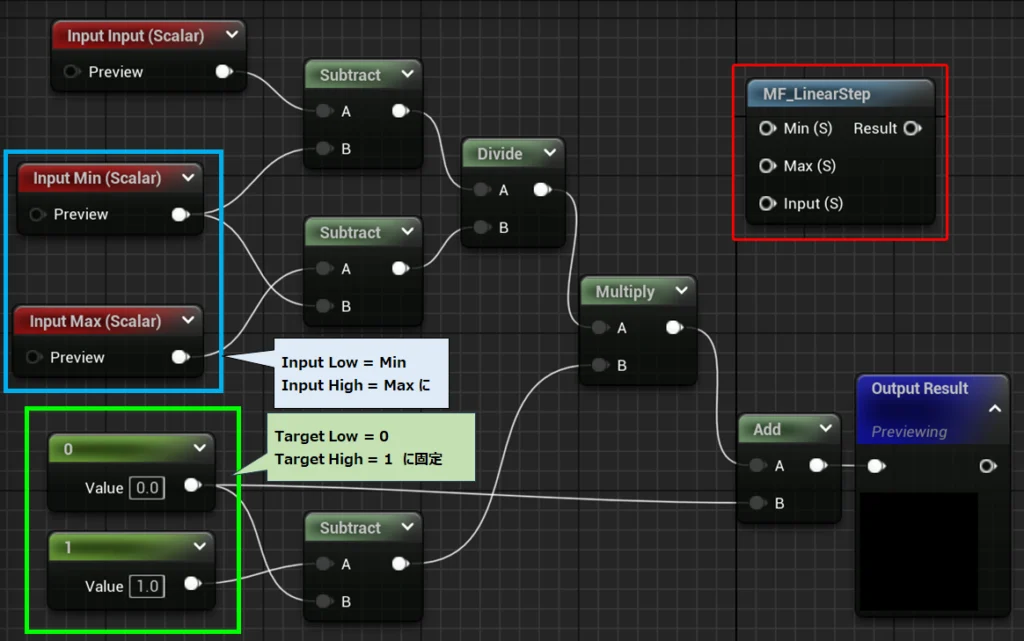Expand the Divide node chevron
Viewport: 1024px width, 641px height.
(x=549, y=153)
